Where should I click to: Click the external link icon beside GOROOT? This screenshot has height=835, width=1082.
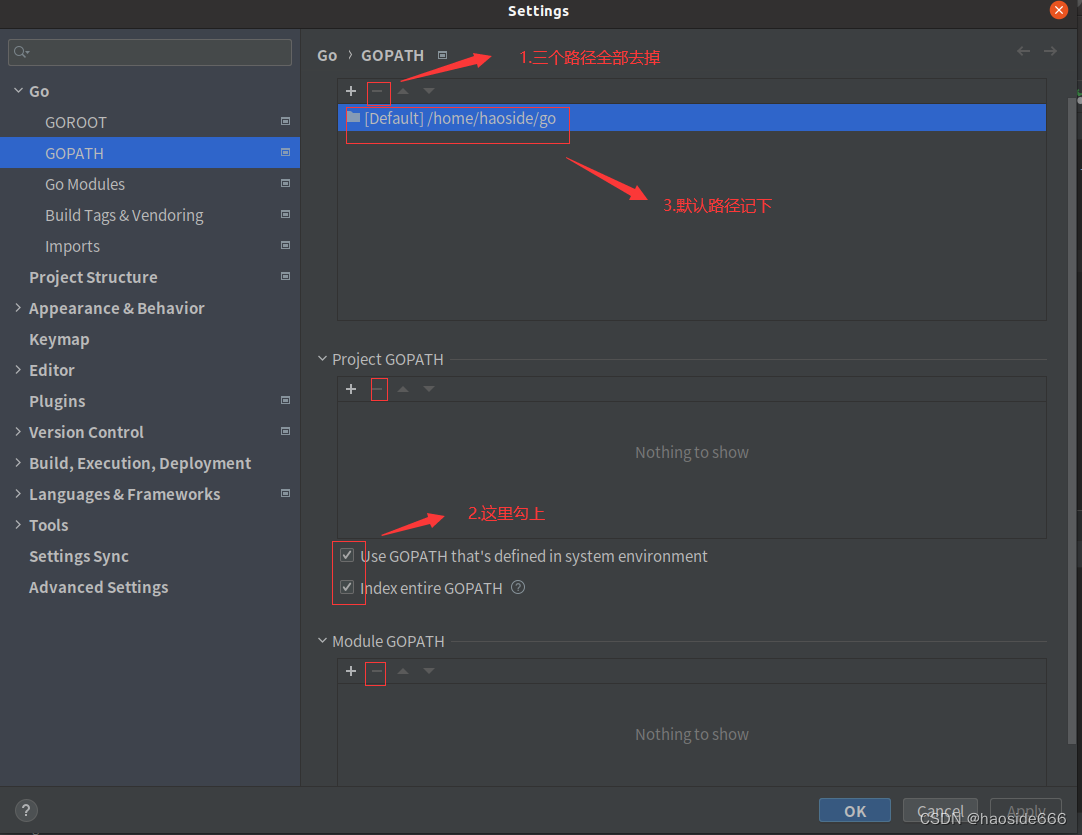pos(285,121)
